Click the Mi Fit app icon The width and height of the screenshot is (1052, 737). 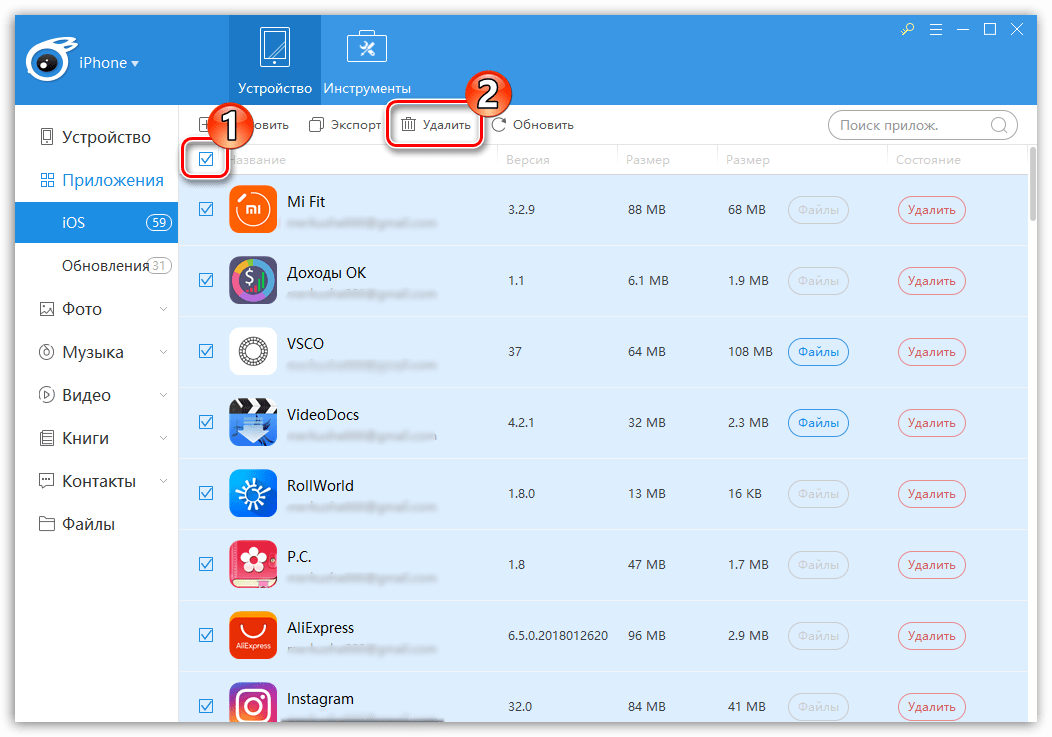click(x=253, y=209)
